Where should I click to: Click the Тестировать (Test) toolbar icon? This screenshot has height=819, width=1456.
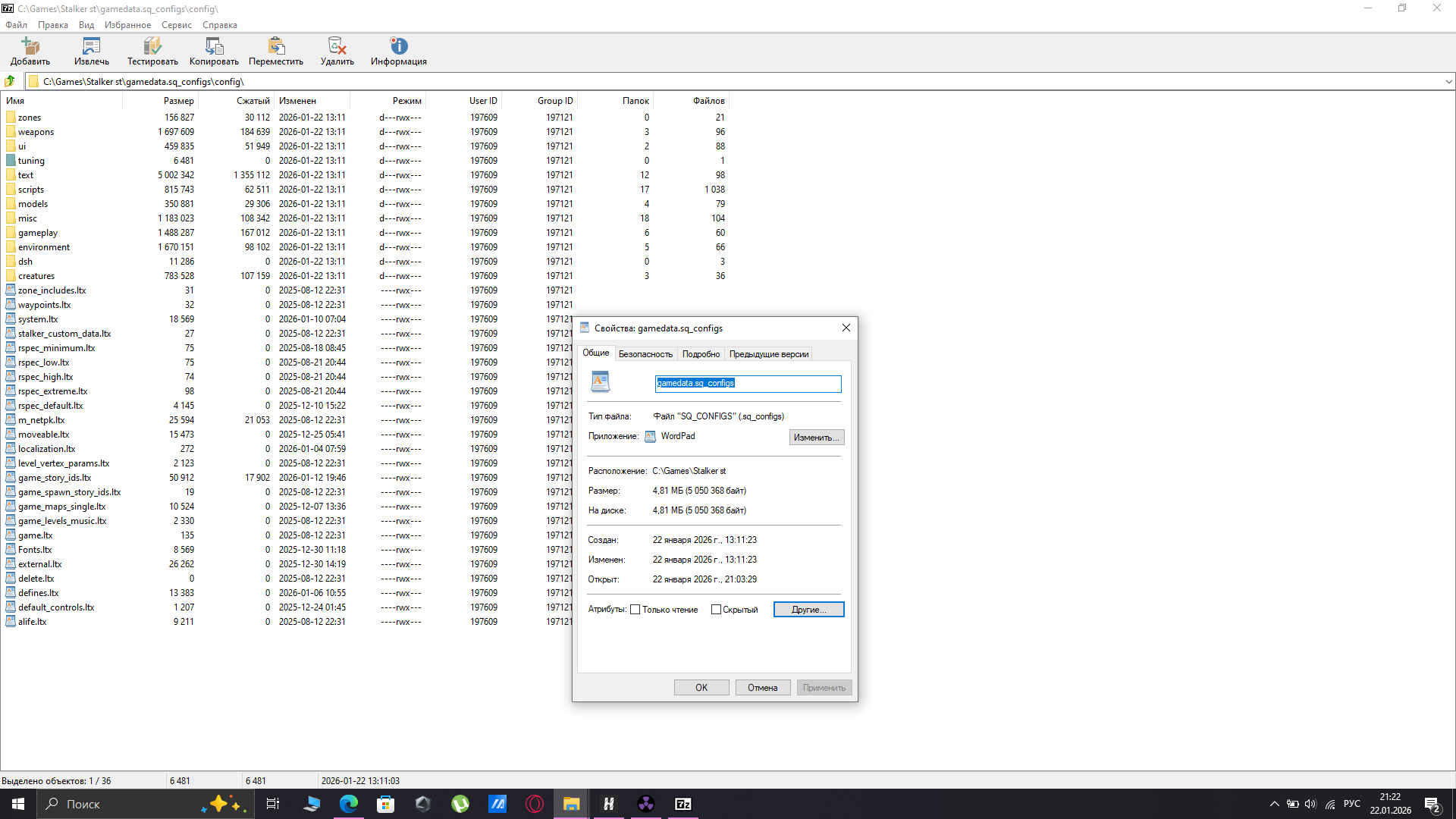(x=152, y=46)
